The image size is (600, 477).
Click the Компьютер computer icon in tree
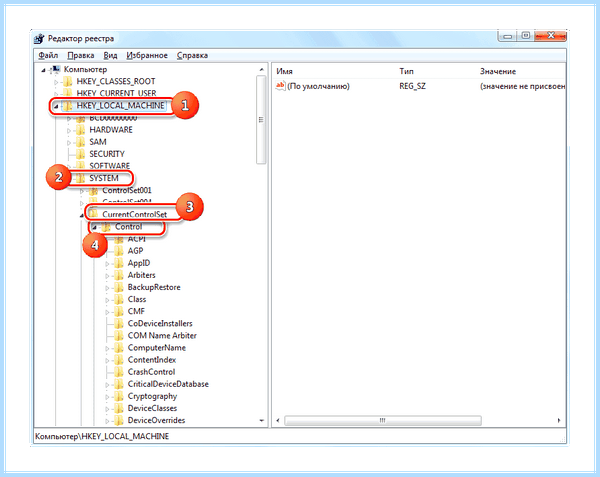pos(56,69)
